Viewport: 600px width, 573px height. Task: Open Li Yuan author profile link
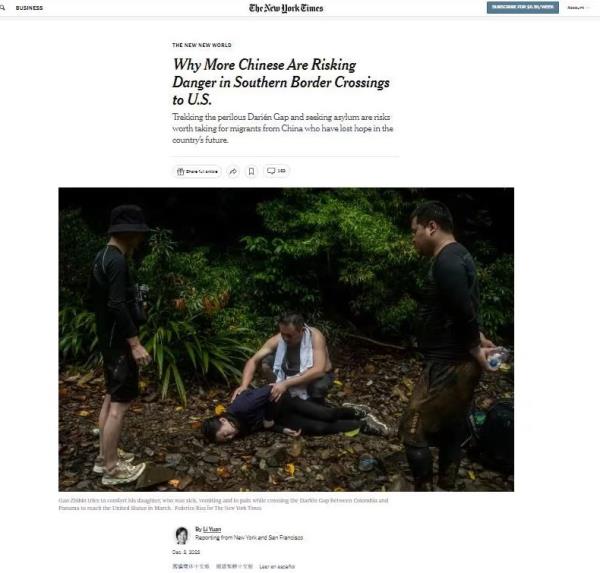(x=212, y=529)
